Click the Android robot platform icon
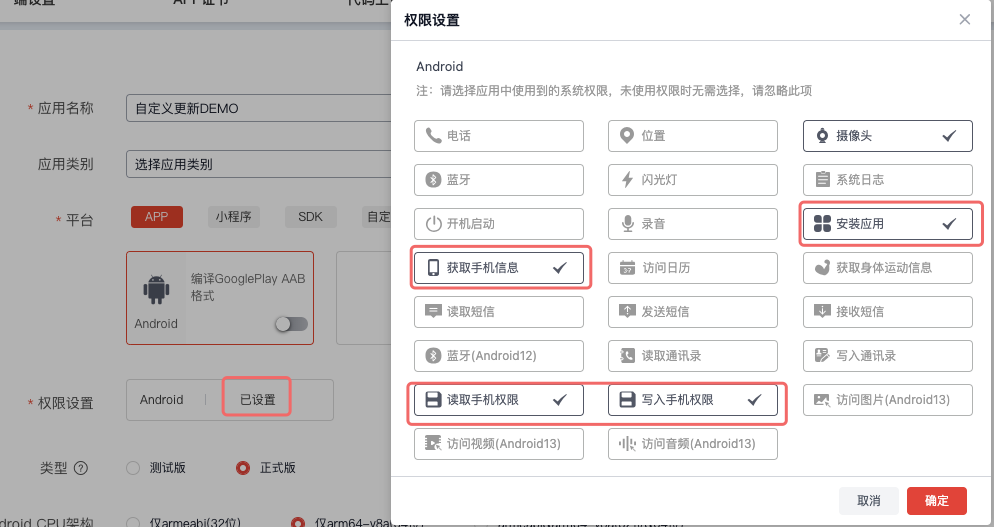994x527 pixels. pos(156,291)
